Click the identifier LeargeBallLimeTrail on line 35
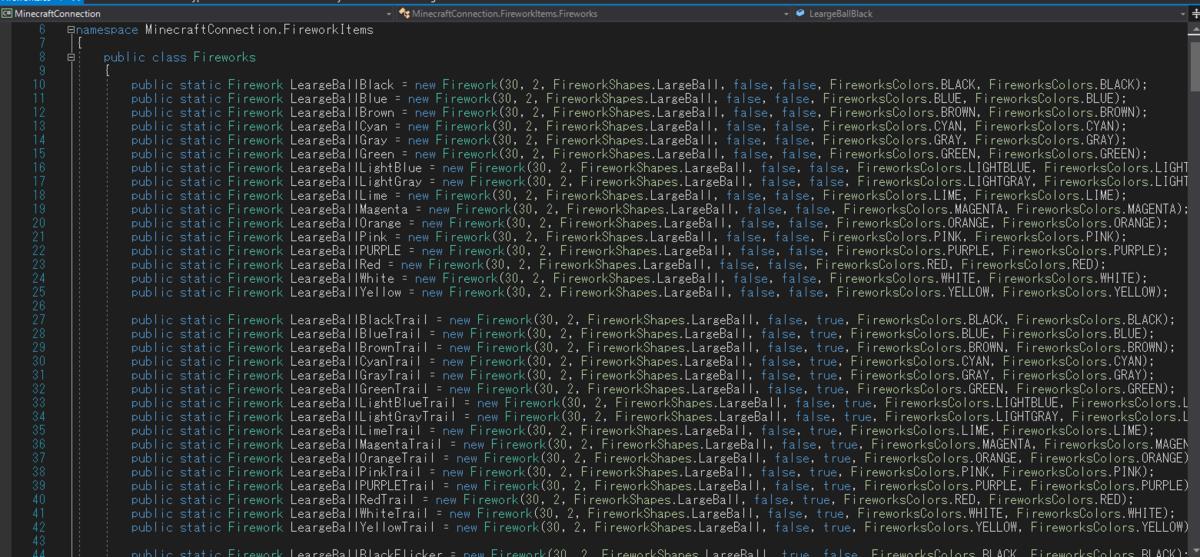1200x557 pixels. (356, 431)
